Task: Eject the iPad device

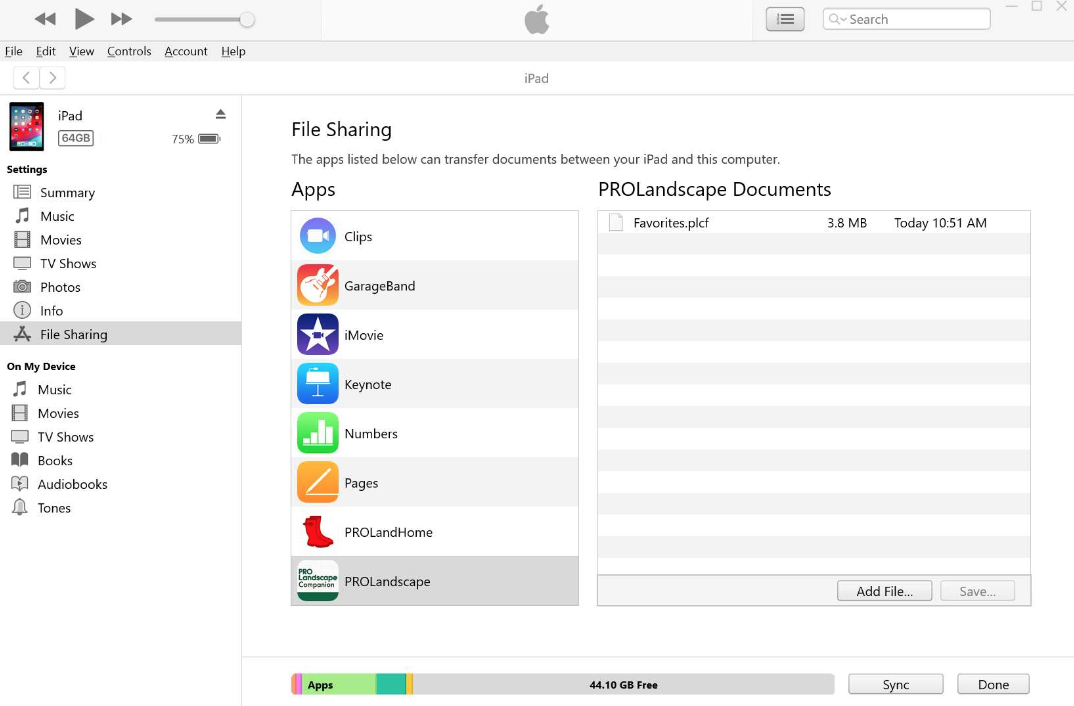Action: tap(221, 114)
